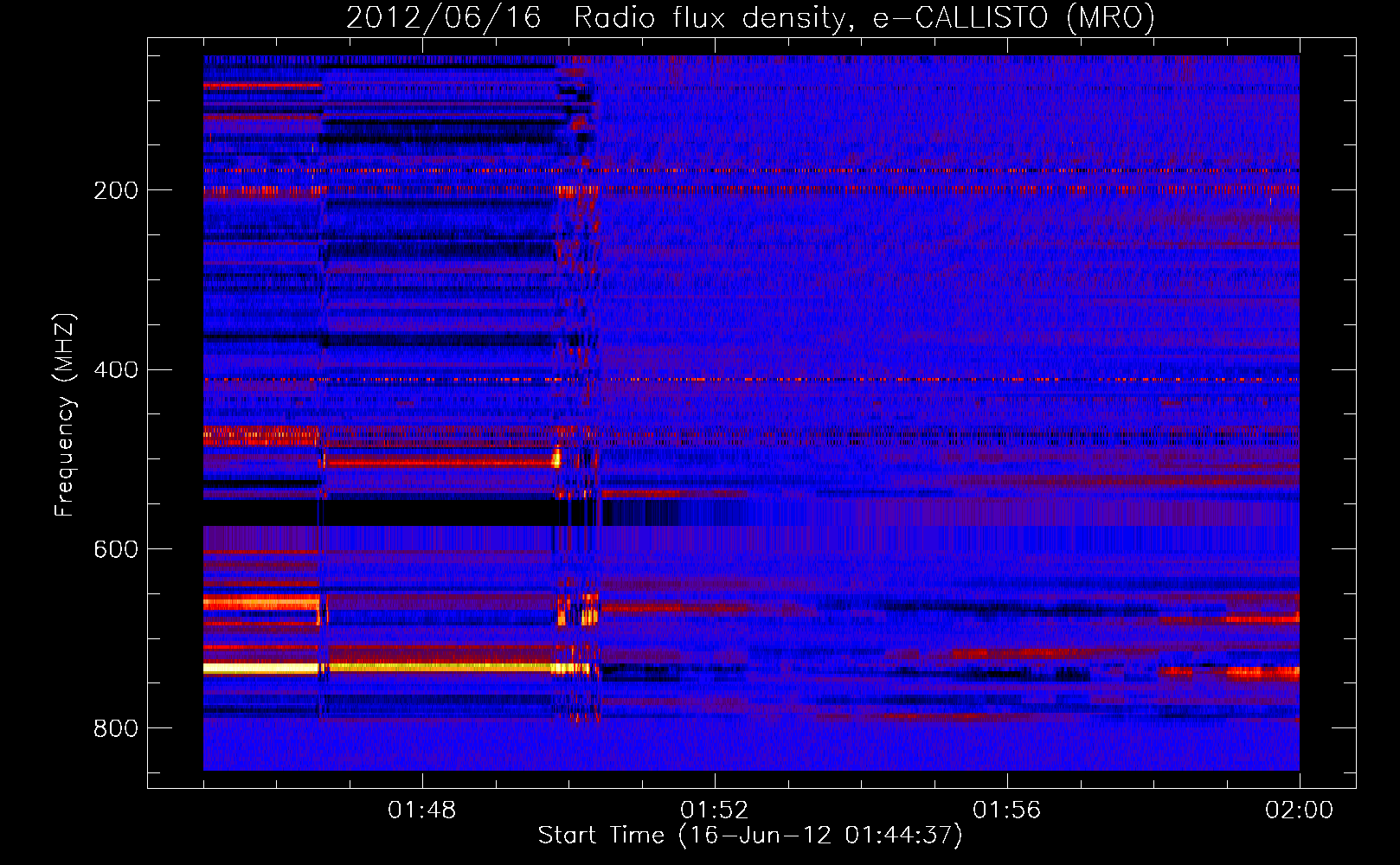Click the 'Frequency (MHZ)' axis label

[x=64, y=415]
